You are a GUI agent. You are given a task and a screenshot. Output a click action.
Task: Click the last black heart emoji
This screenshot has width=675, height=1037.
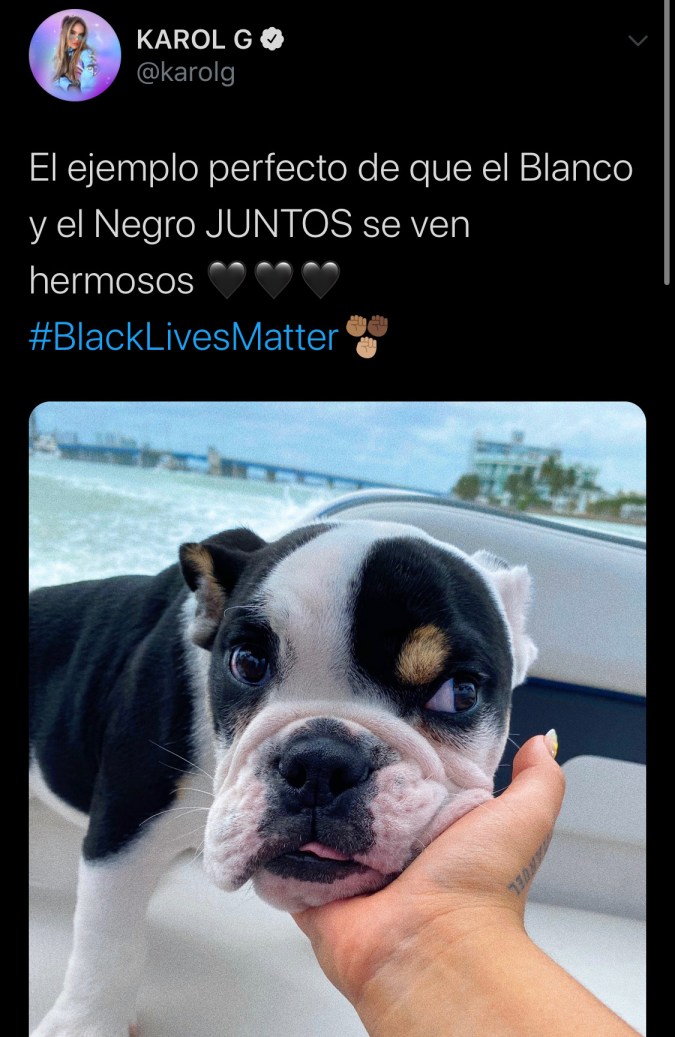pos(321,280)
